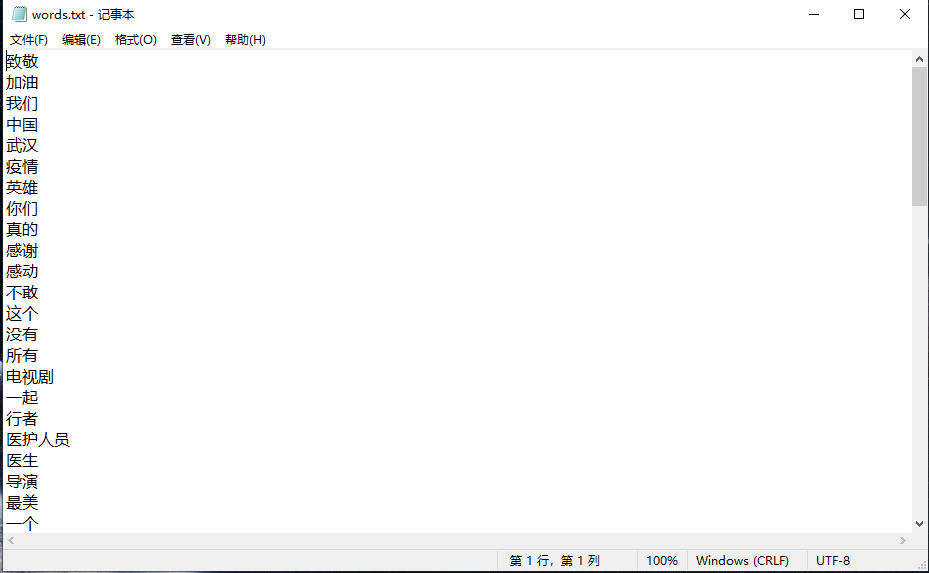The width and height of the screenshot is (929, 573).
Task: Maximize the words.txt Notepad window
Action: [859, 14]
